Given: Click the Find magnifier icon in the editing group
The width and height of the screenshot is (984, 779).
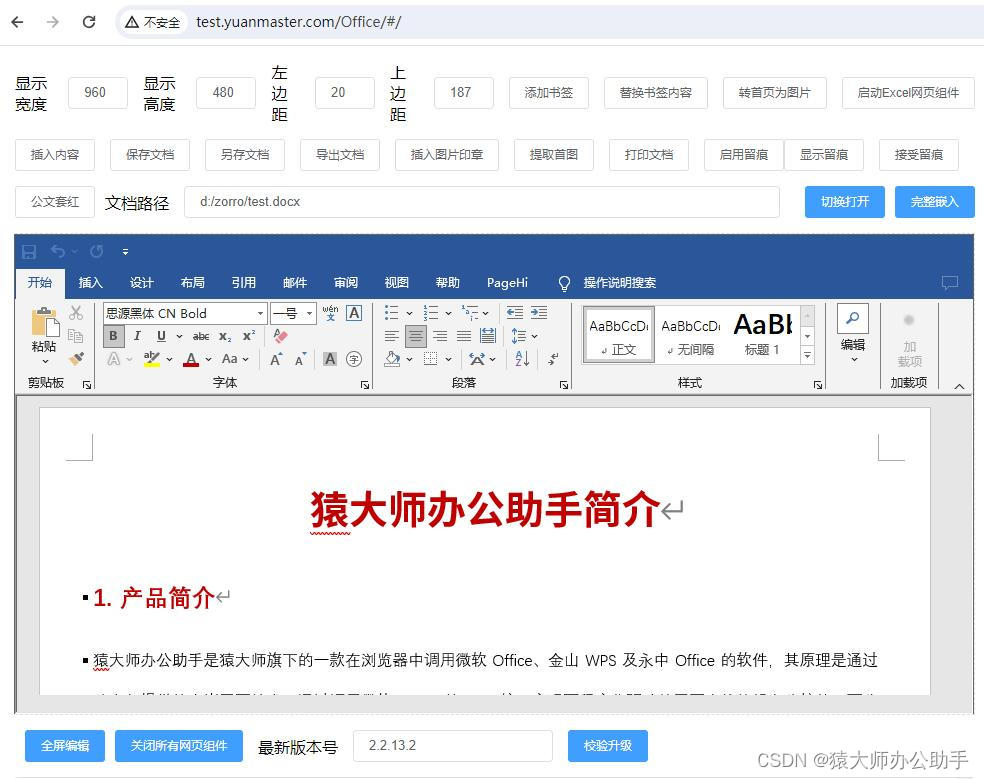Looking at the screenshot, I should click(x=853, y=319).
